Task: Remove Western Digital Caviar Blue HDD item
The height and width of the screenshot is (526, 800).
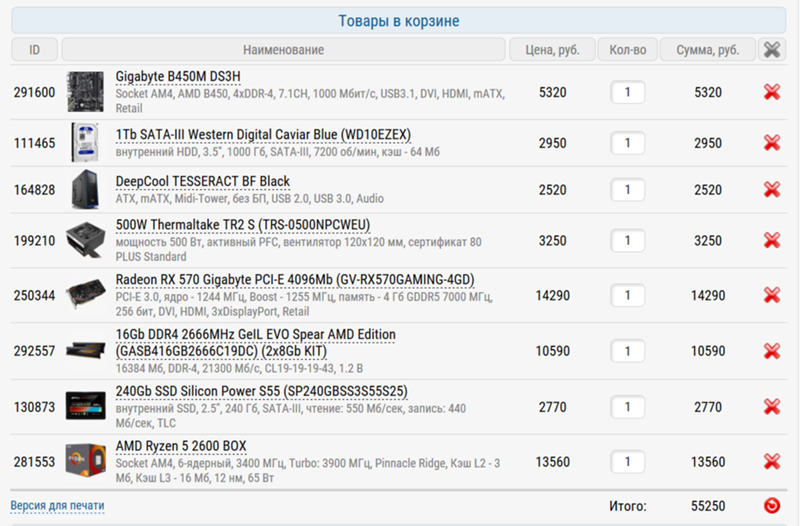Action: 771,143
